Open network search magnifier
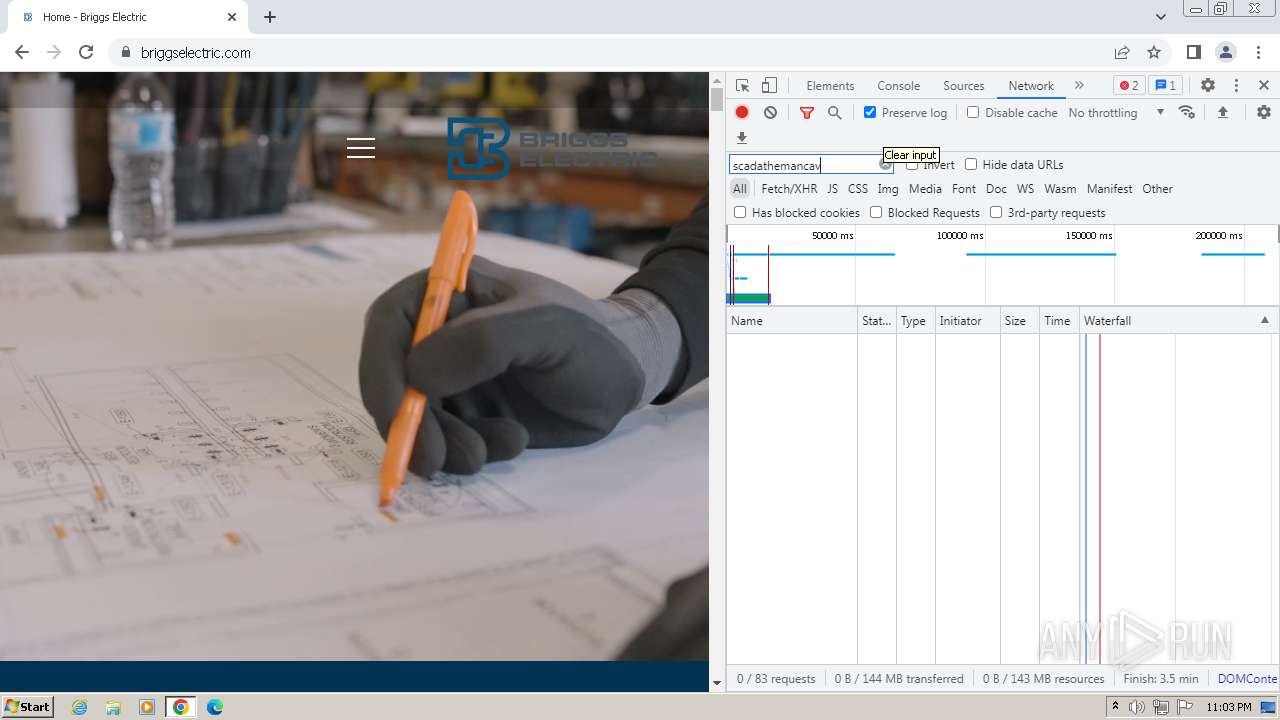The height and width of the screenshot is (720, 1280). click(x=835, y=112)
